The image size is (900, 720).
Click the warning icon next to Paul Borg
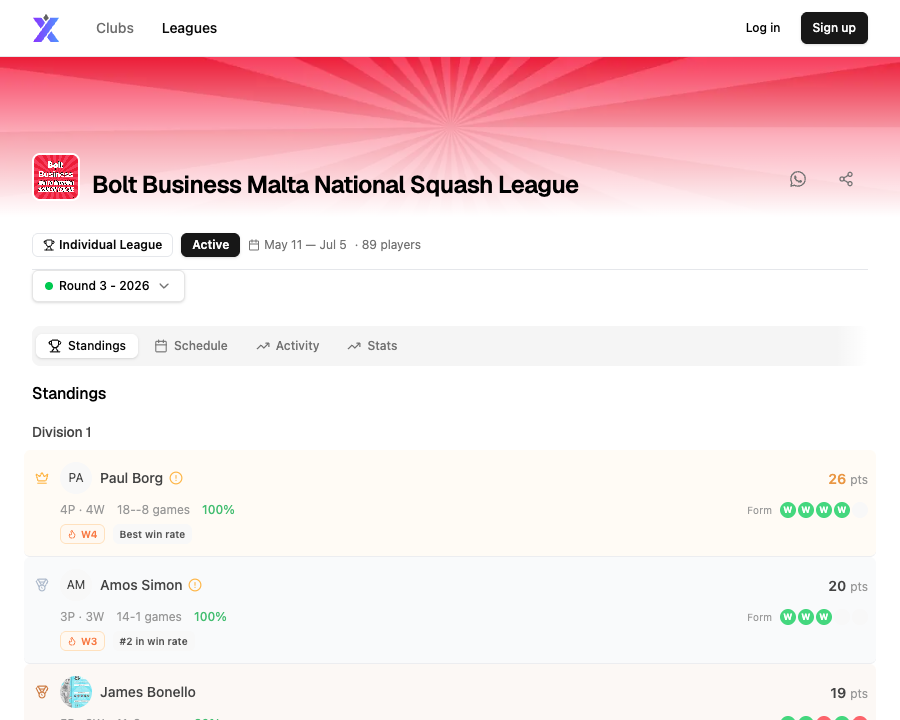point(176,478)
